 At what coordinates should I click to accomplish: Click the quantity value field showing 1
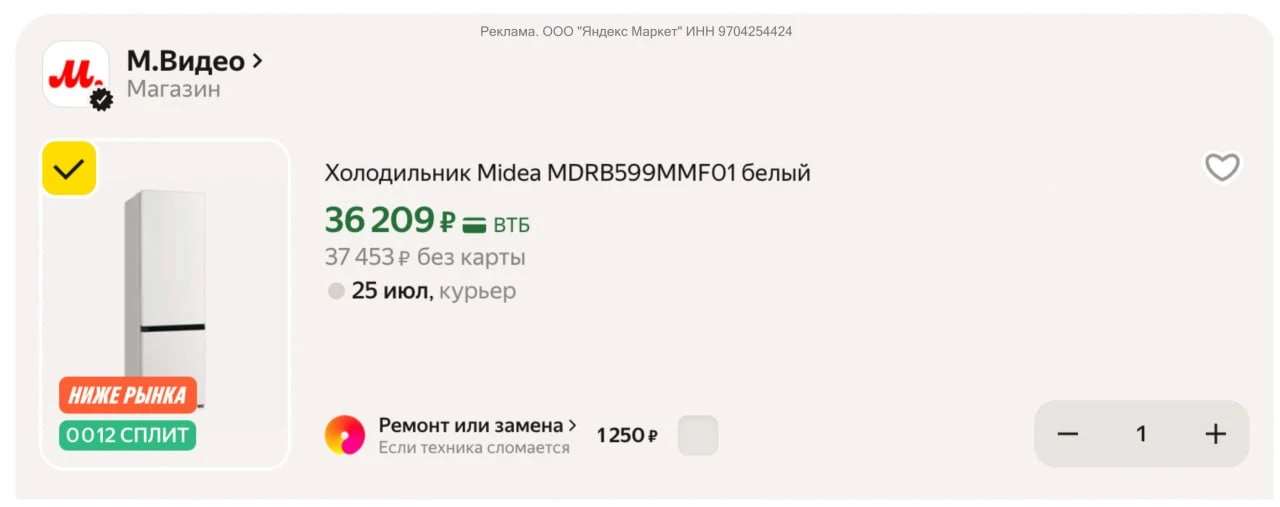point(1141,434)
